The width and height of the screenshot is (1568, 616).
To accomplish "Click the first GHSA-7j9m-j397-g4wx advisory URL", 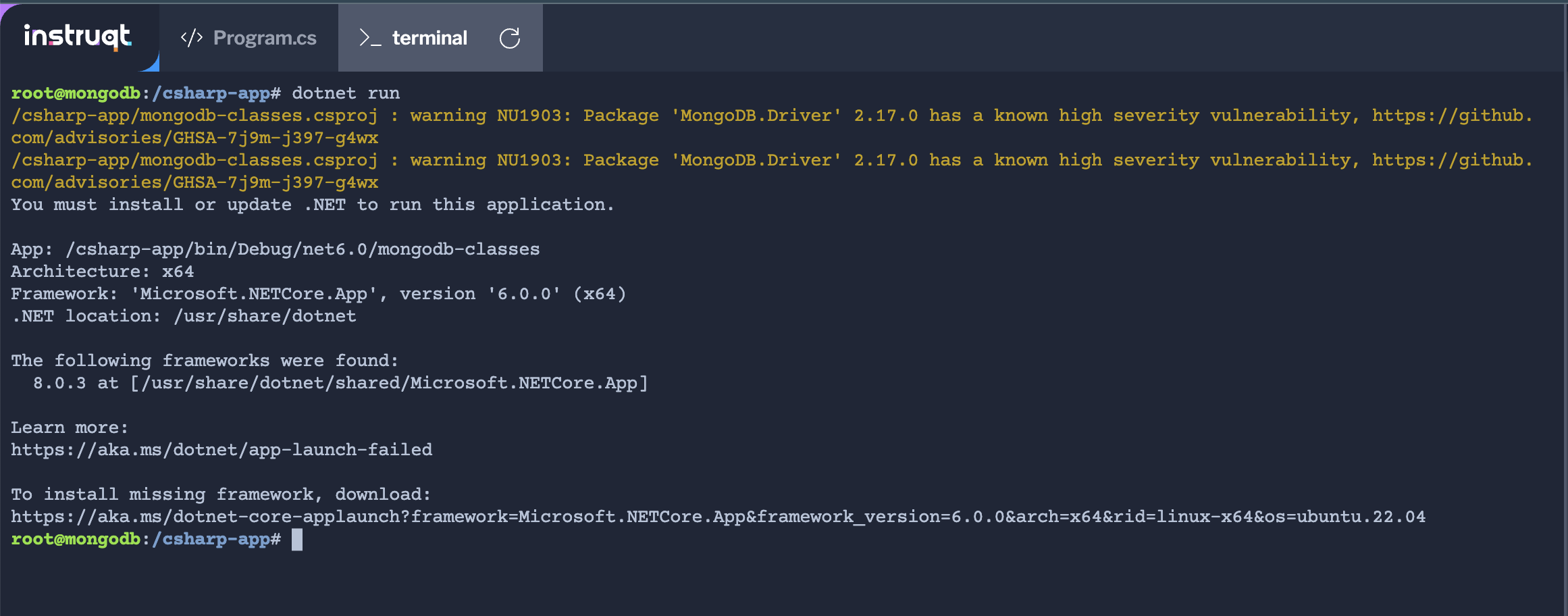I will [x=194, y=138].
